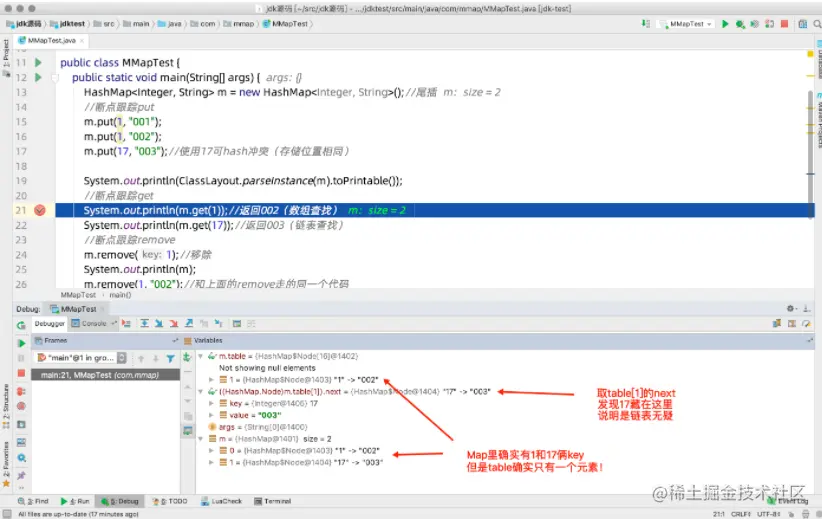Viewport: 822px width, 519px height.
Task: Click the mmap breadcrumb folder
Action: 239,24
